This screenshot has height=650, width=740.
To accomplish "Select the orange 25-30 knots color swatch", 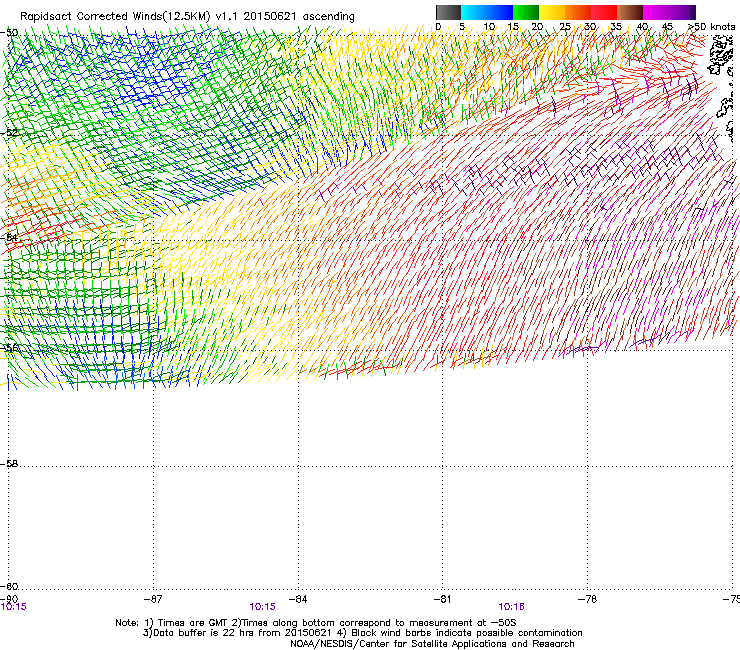I will (x=578, y=12).
